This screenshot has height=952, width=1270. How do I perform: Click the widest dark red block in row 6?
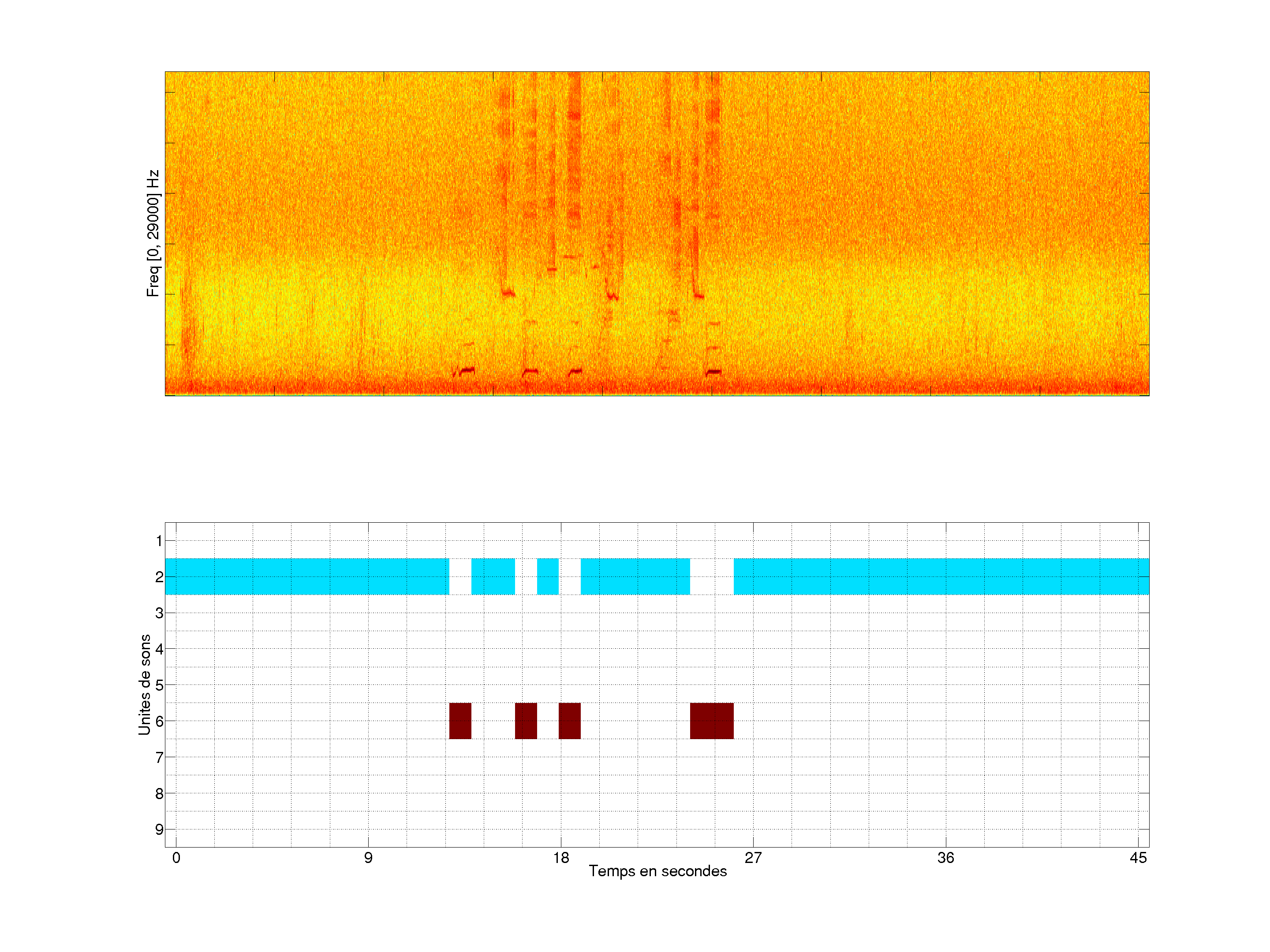pos(711,720)
